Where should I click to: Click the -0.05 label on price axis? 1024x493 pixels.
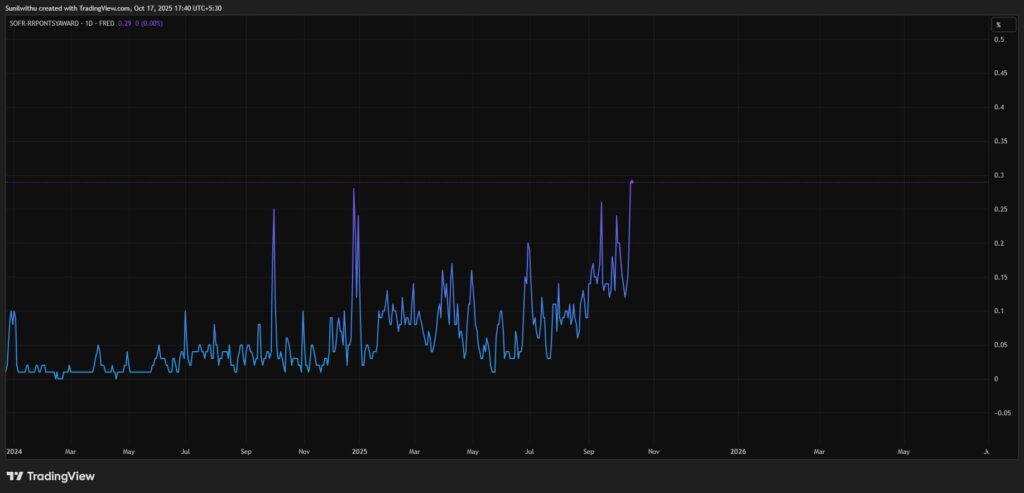point(996,412)
